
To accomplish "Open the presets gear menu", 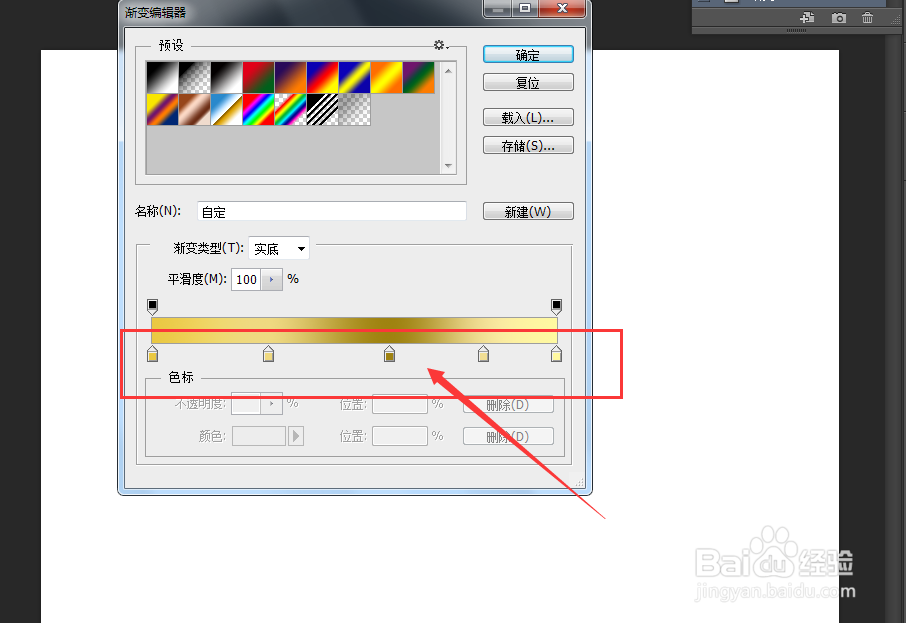I will tap(440, 45).
